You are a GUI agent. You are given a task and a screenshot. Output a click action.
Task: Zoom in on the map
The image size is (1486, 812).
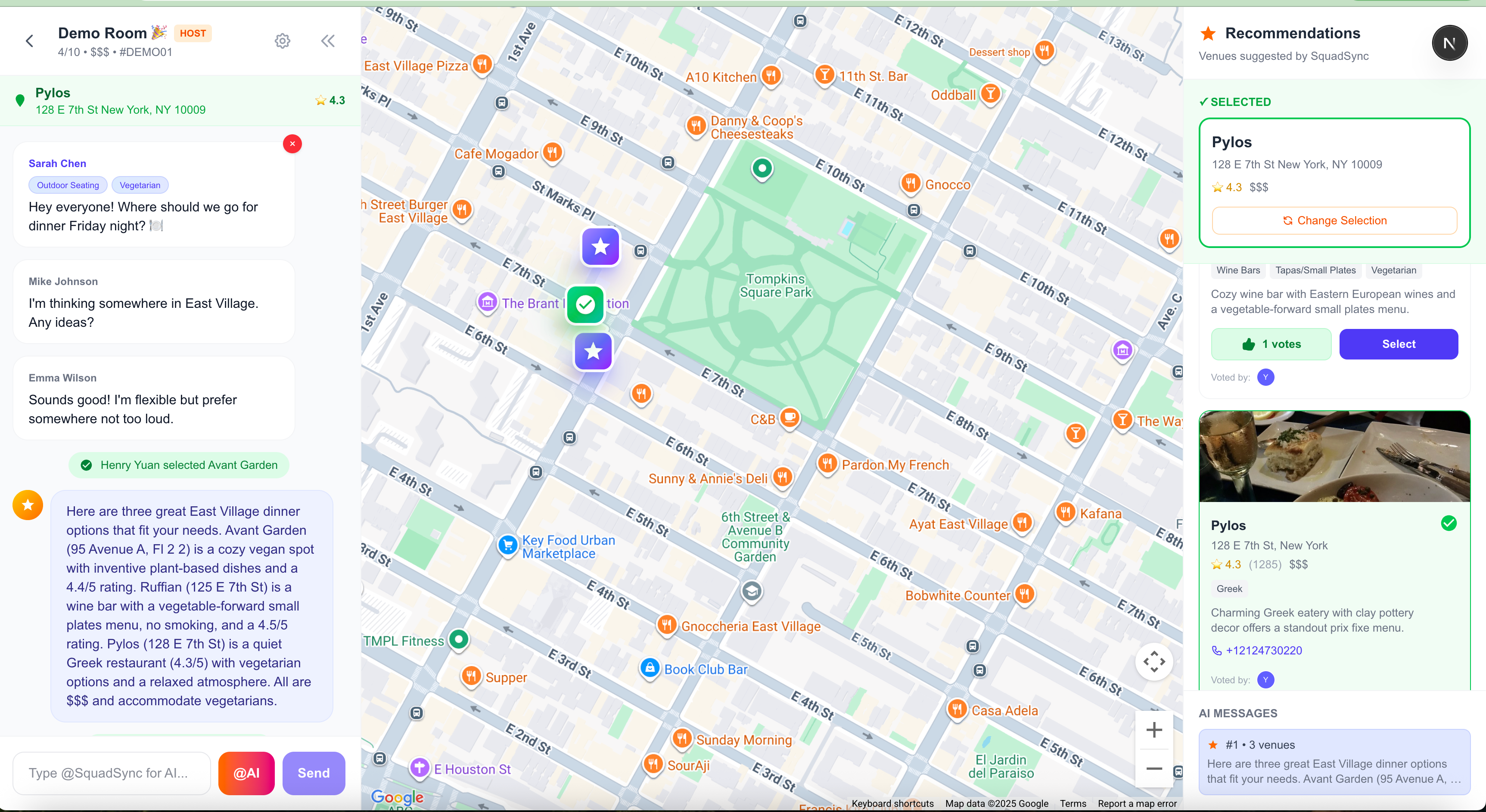(x=1154, y=730)
